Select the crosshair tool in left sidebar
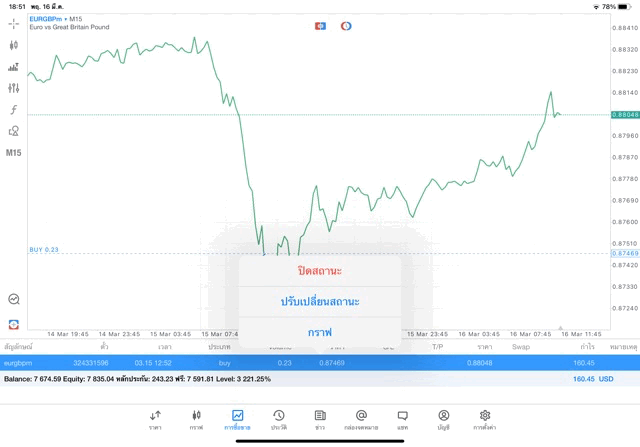The image size is (640, 447). (13, 24)
